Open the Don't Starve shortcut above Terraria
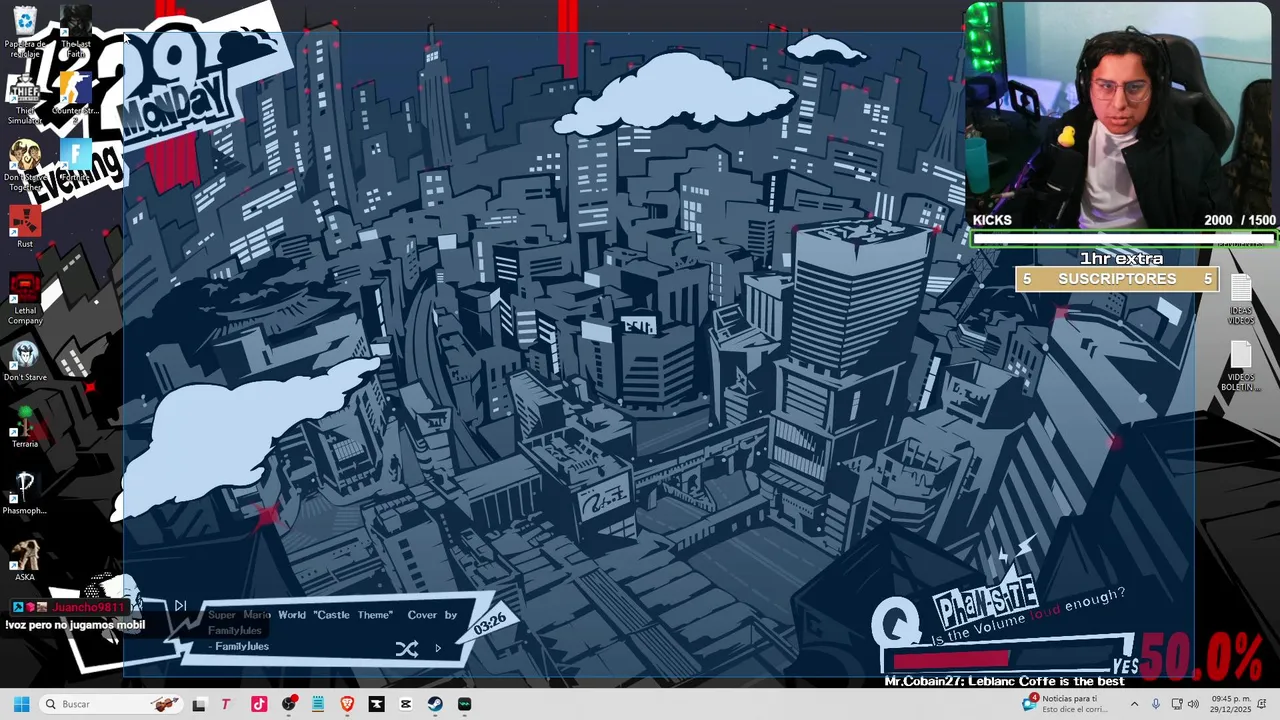Image resolution: width=1280 pixels, height=720 pixels. pos(24,361)
